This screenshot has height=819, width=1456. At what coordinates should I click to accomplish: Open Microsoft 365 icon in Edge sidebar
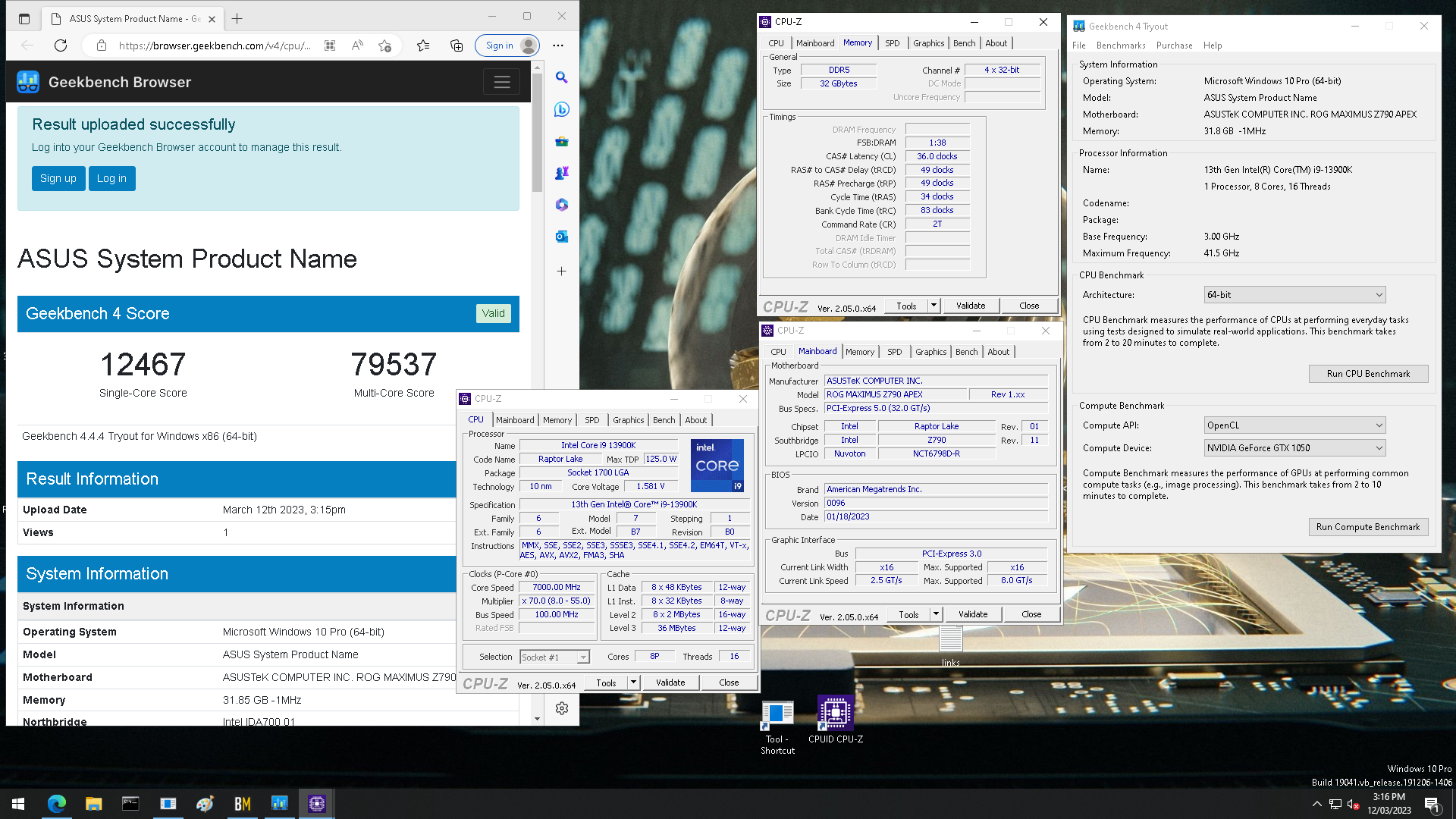pyautogui.click(x=561, y=205)
